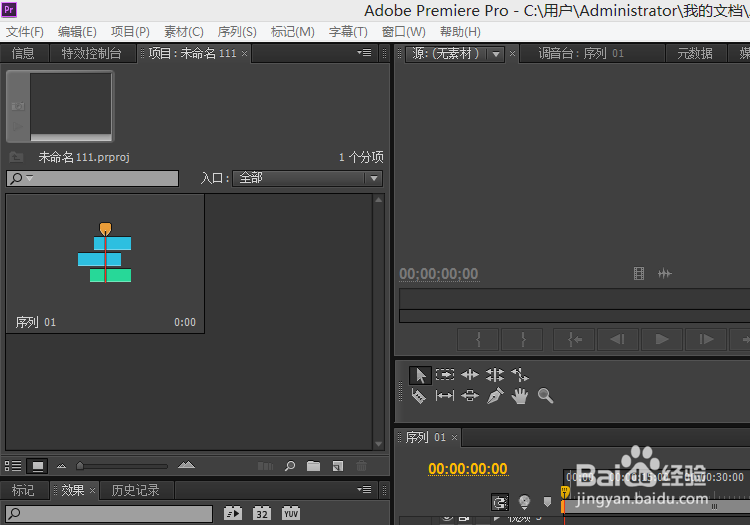Open the 源: (无素材) source dropdown
Image resolution: width=750 pixels, height=525 pixels.
click(x=496, y=54)
